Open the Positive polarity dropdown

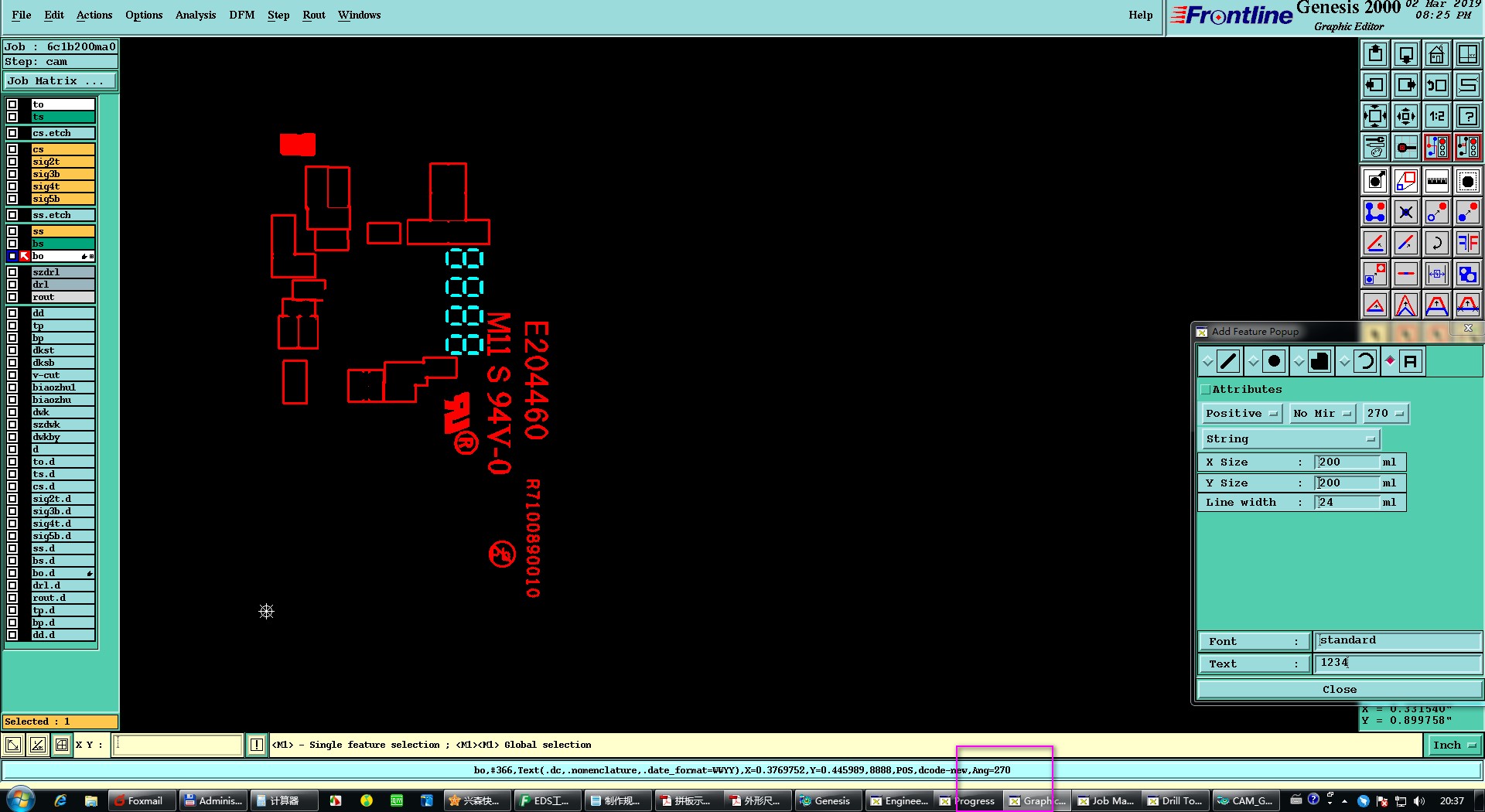[1241, 414]
